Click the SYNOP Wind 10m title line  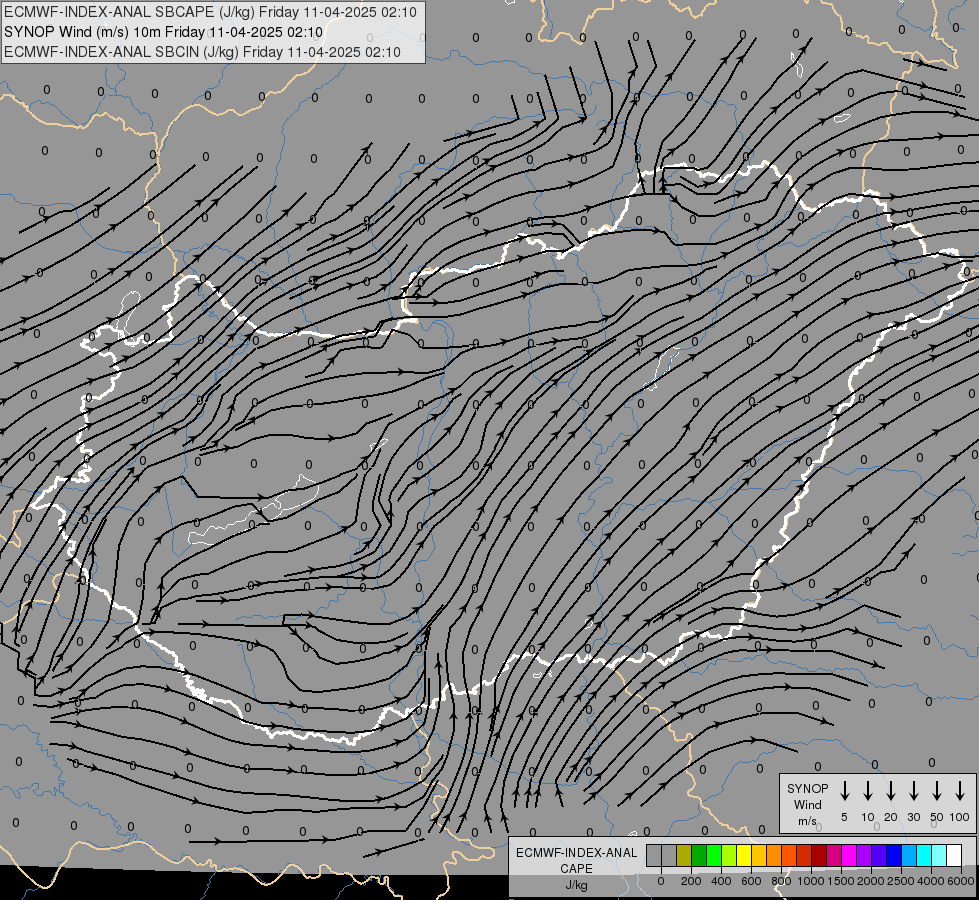pyautogui.click(x=164, y=32)
